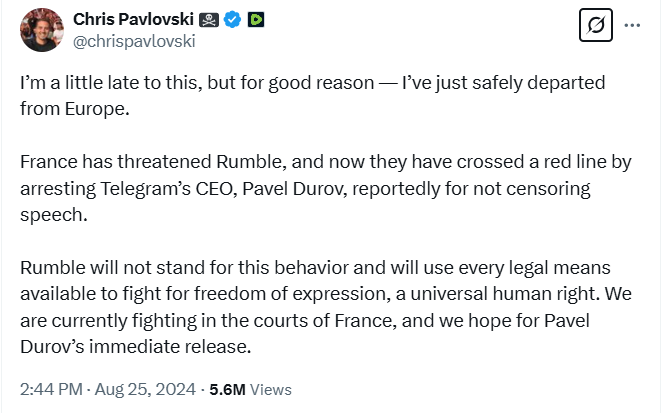Click the 2:44 PM Aug 25, 2024 timestamp
This screenshot has height=413, width=661.
[x=107, y=389]
